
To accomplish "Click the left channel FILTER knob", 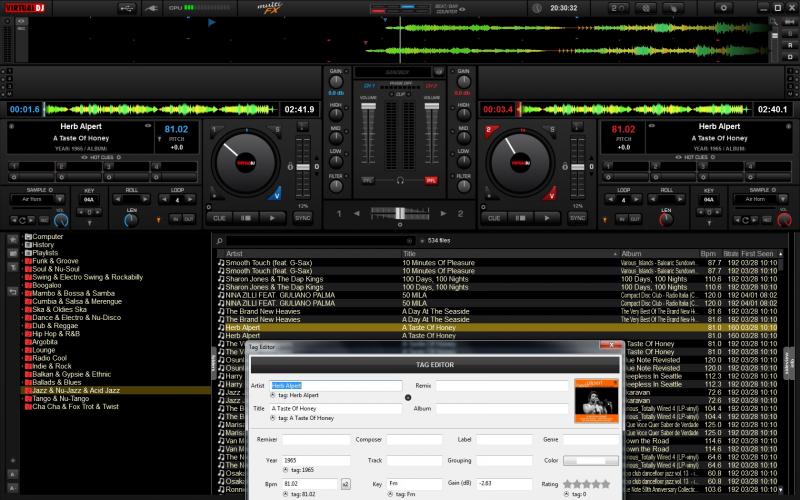I will (x=336, y=186).
